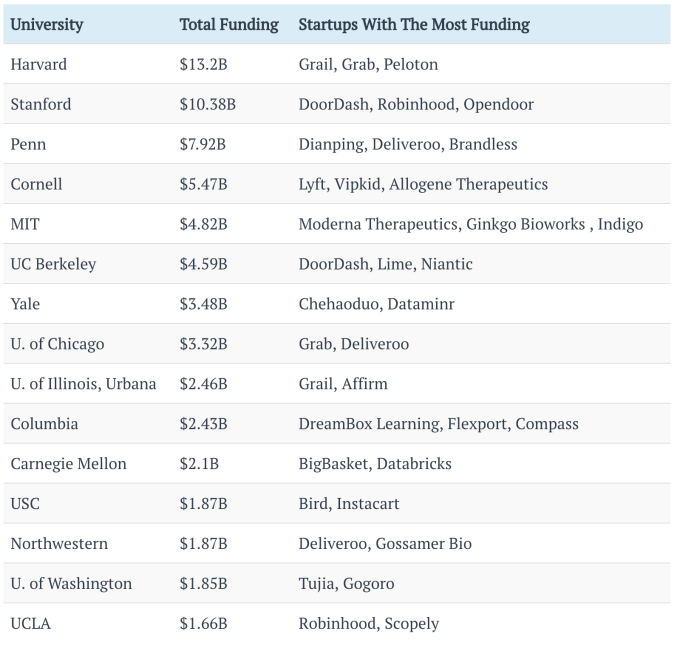680x645 pixels.
Task: Click Startups With The Most Funding header
Action: pos(414,24)
